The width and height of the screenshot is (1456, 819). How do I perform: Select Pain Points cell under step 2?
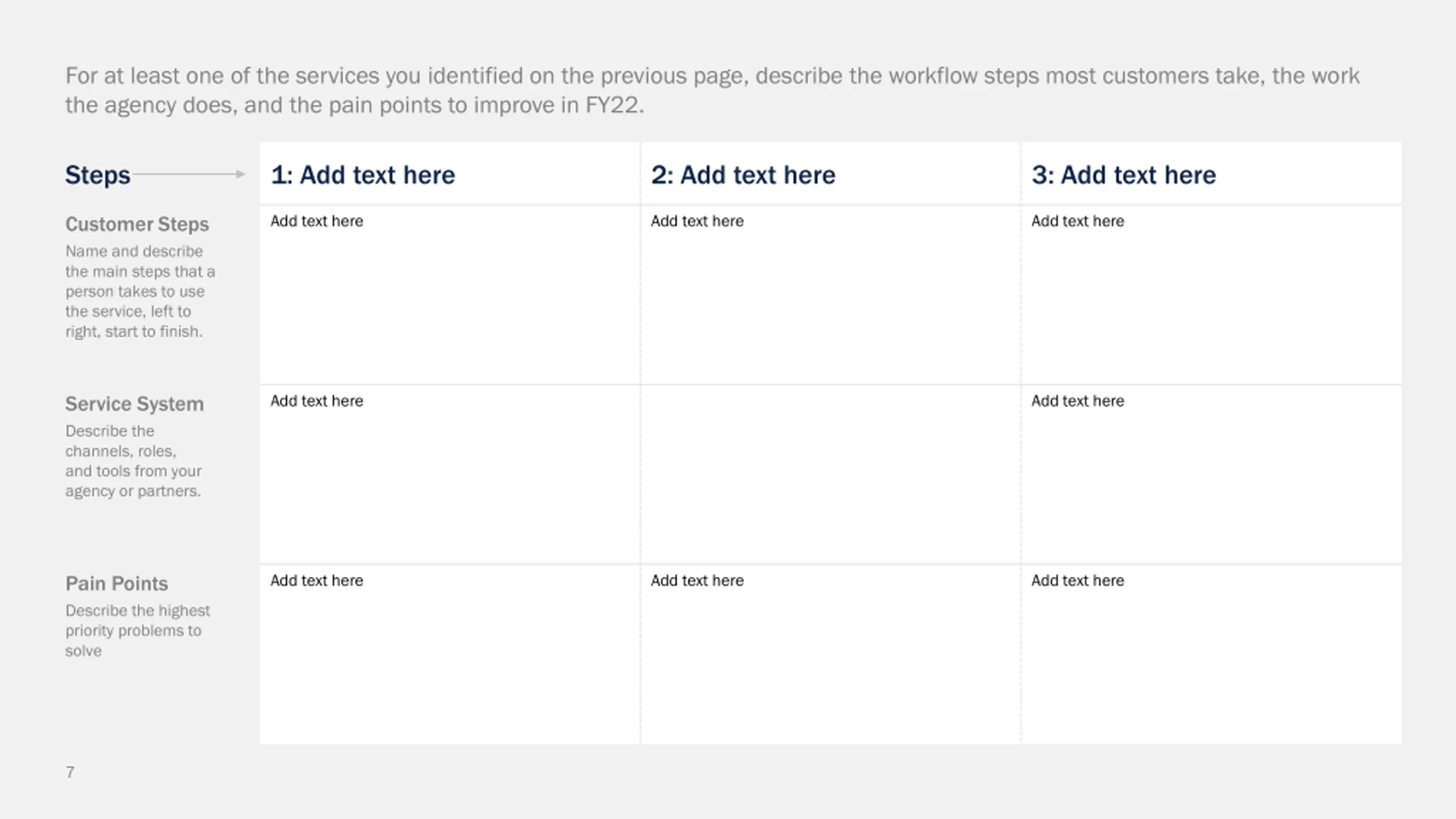[x=830, y=655]
